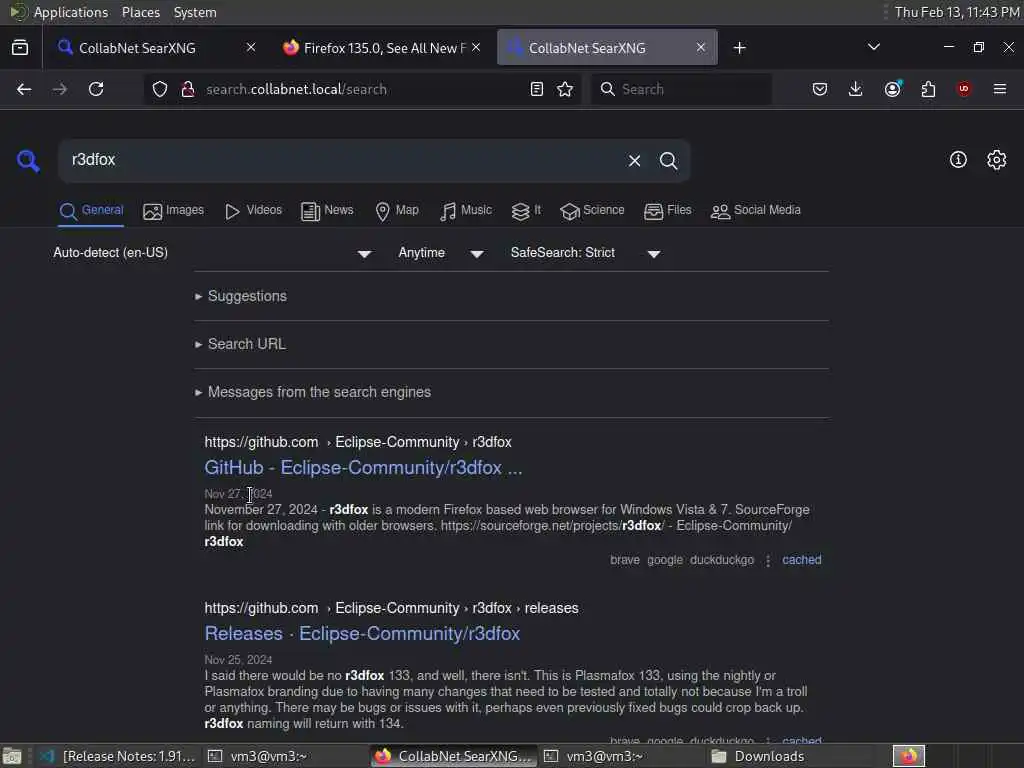Screen dimensions: 1024x768
Task: Select the Music category
Action: (466, 210)
